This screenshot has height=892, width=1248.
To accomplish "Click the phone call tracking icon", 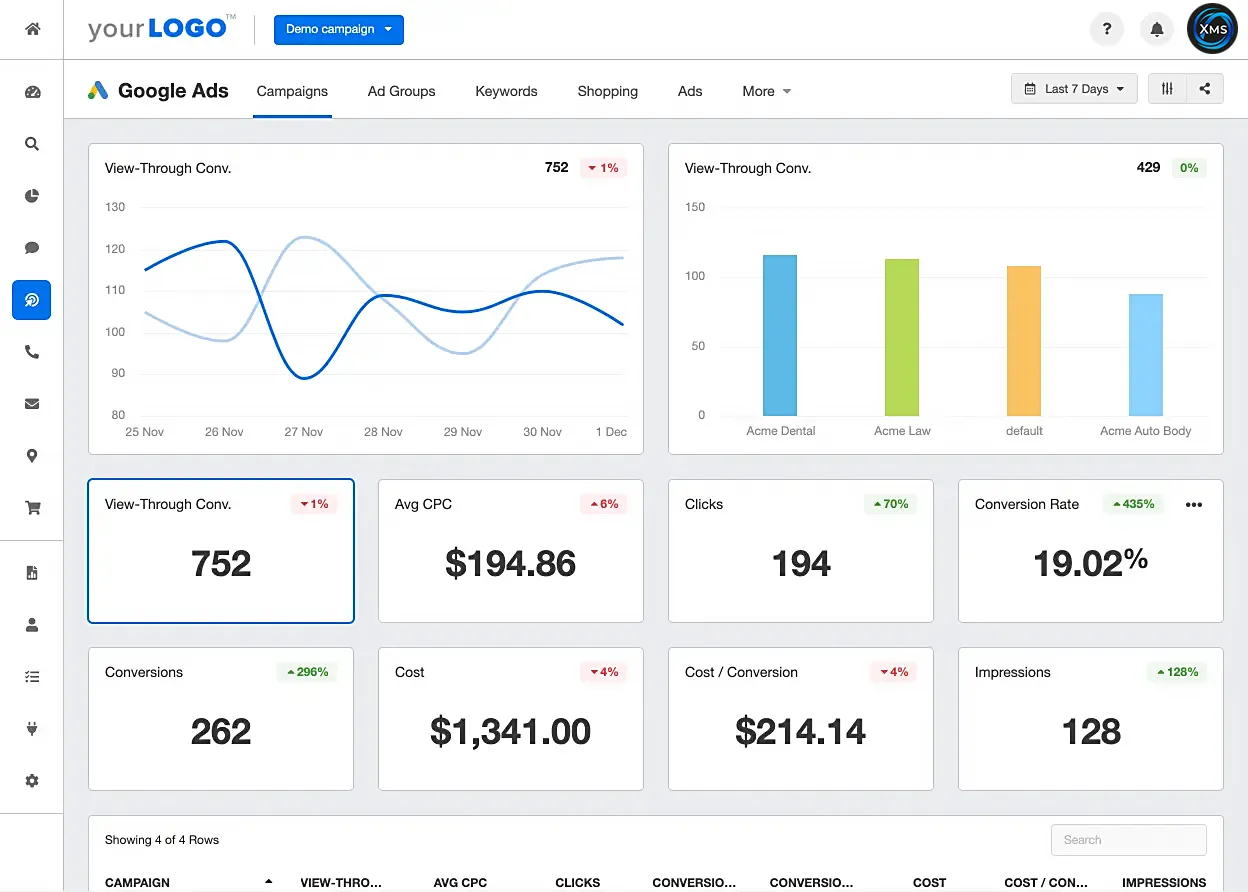I will (x=32, y=352).
